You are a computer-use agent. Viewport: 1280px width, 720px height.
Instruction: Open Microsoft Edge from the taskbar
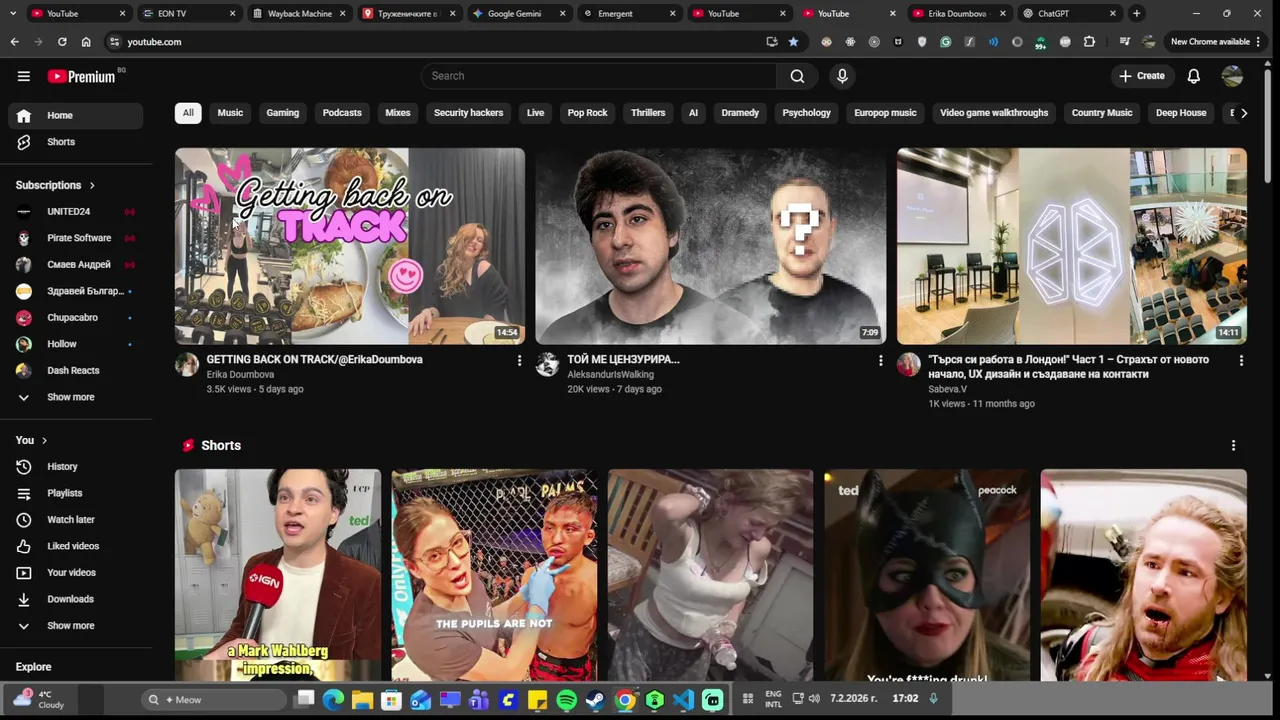pyautogui.click(x=334, y=700)
